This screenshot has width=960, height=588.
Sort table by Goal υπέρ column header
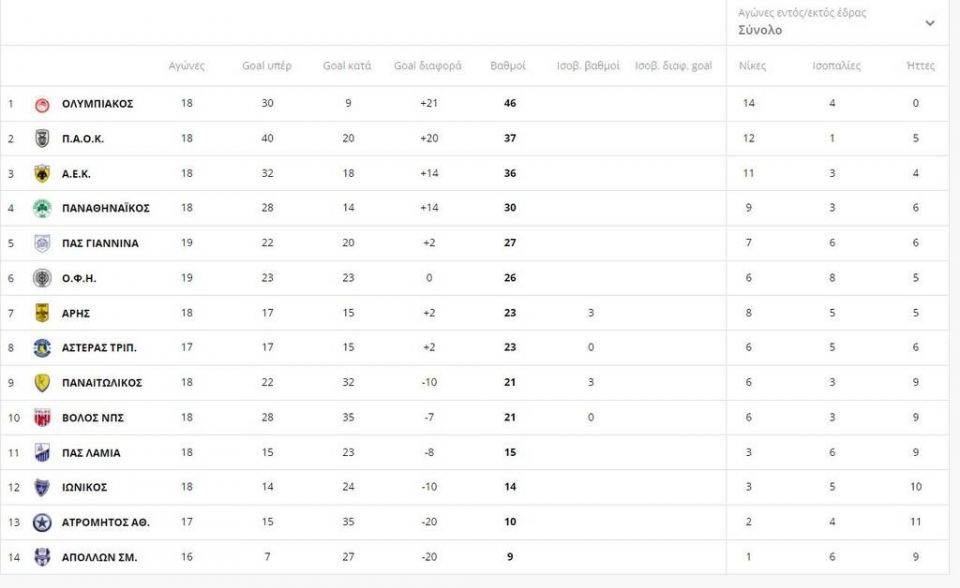pos(267,66)
